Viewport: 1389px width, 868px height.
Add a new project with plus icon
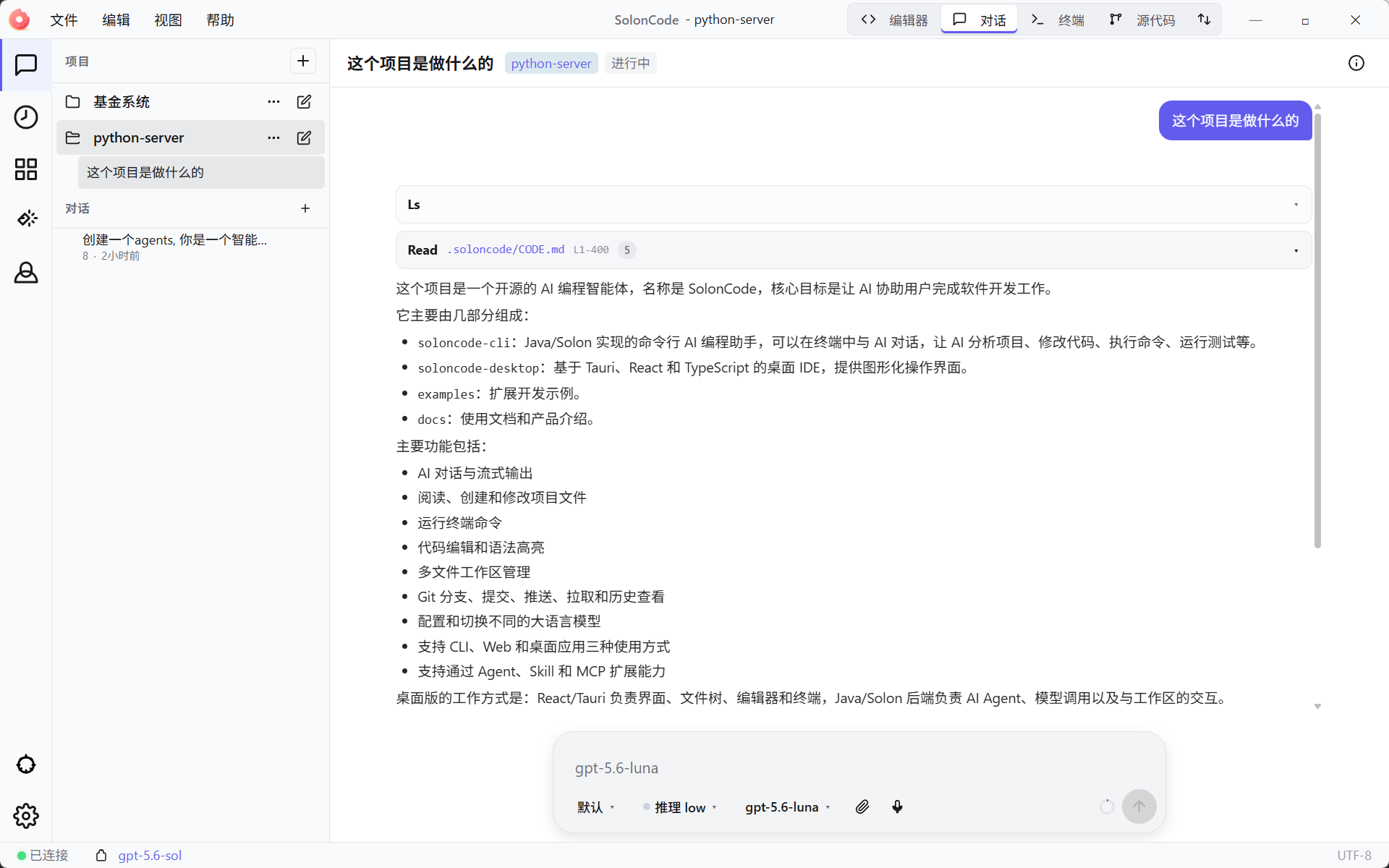click(303, 61)
